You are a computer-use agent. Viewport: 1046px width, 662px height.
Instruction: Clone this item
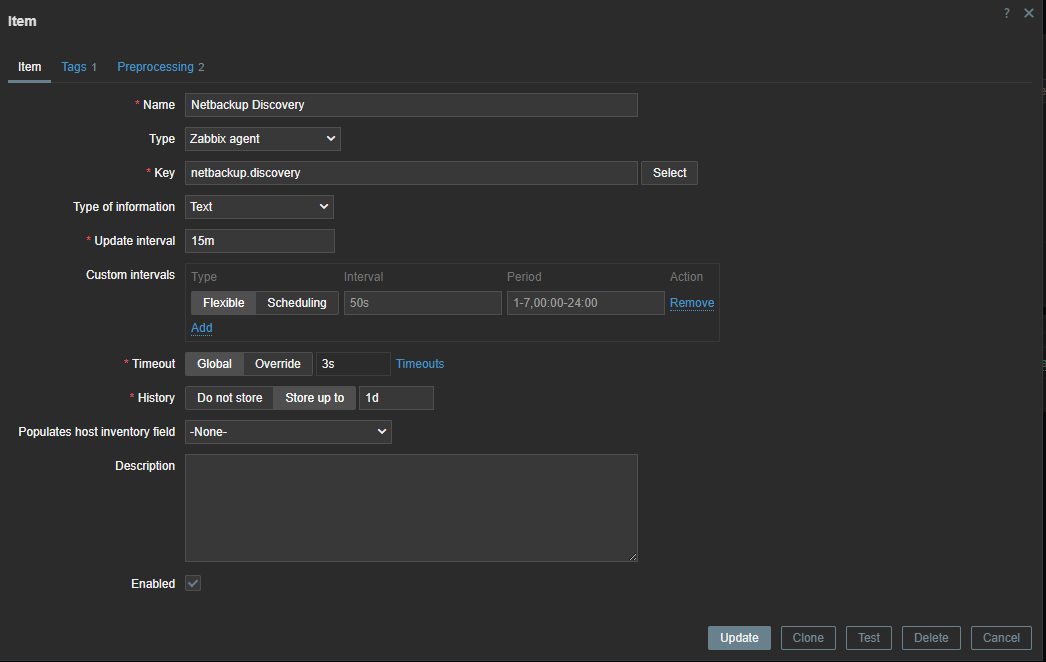807,637
